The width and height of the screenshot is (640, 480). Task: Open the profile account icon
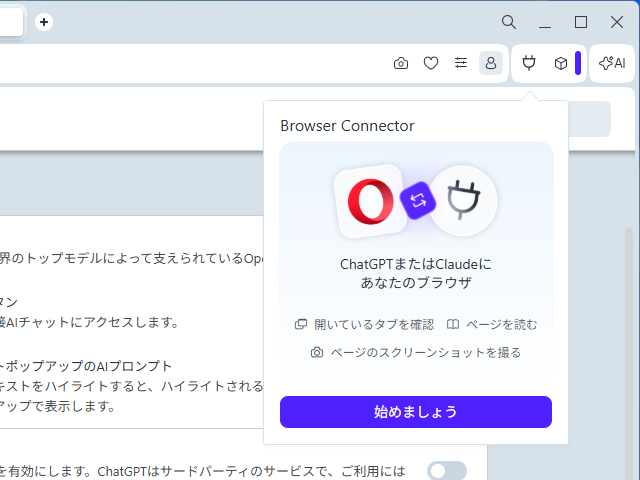tap(491, 63)
